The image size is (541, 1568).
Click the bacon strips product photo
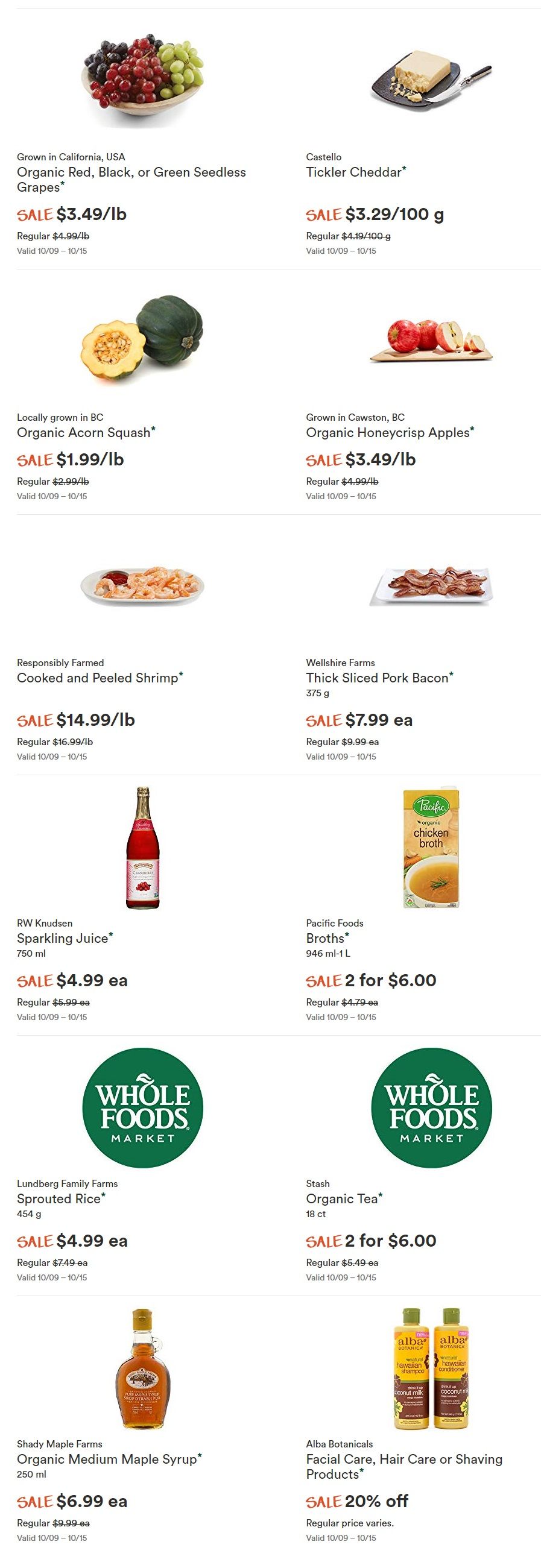pos(431,585)
